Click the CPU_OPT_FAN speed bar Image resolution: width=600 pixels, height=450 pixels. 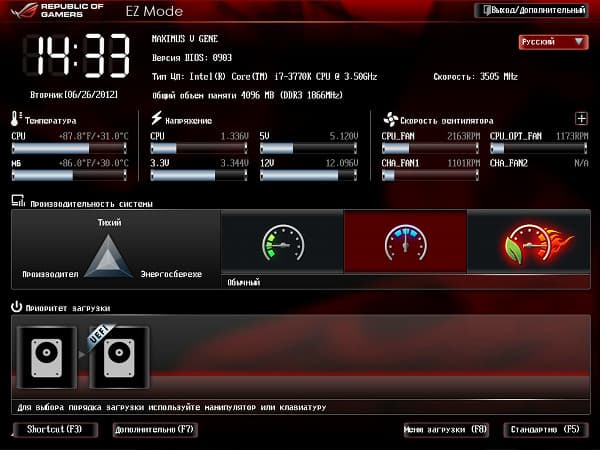coord(538,148)
